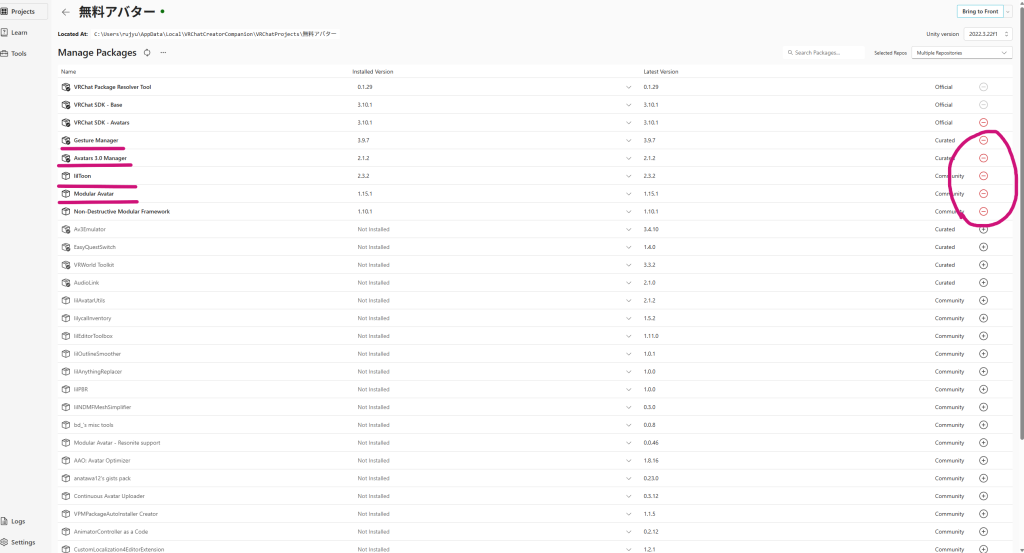Open the version dropdown for Avatars 3.0 Manager
The height and width of the screenshot is (553, 1024).
(x=629, y=158)
